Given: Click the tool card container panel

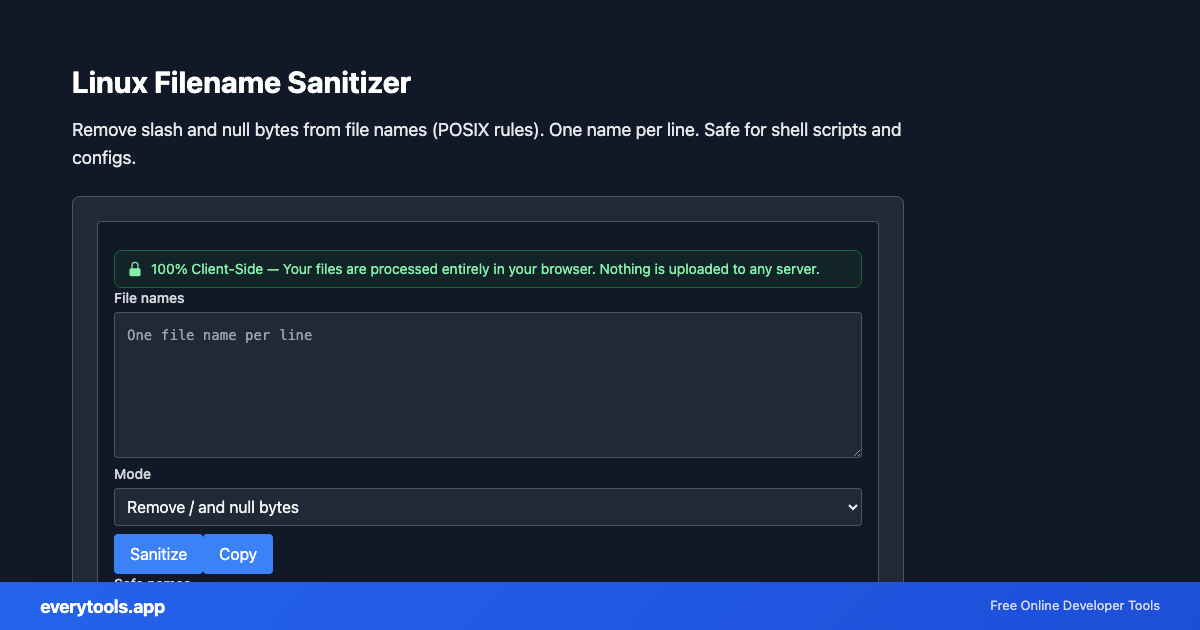Looking at the screenshot, I should (x=487, y=210).
